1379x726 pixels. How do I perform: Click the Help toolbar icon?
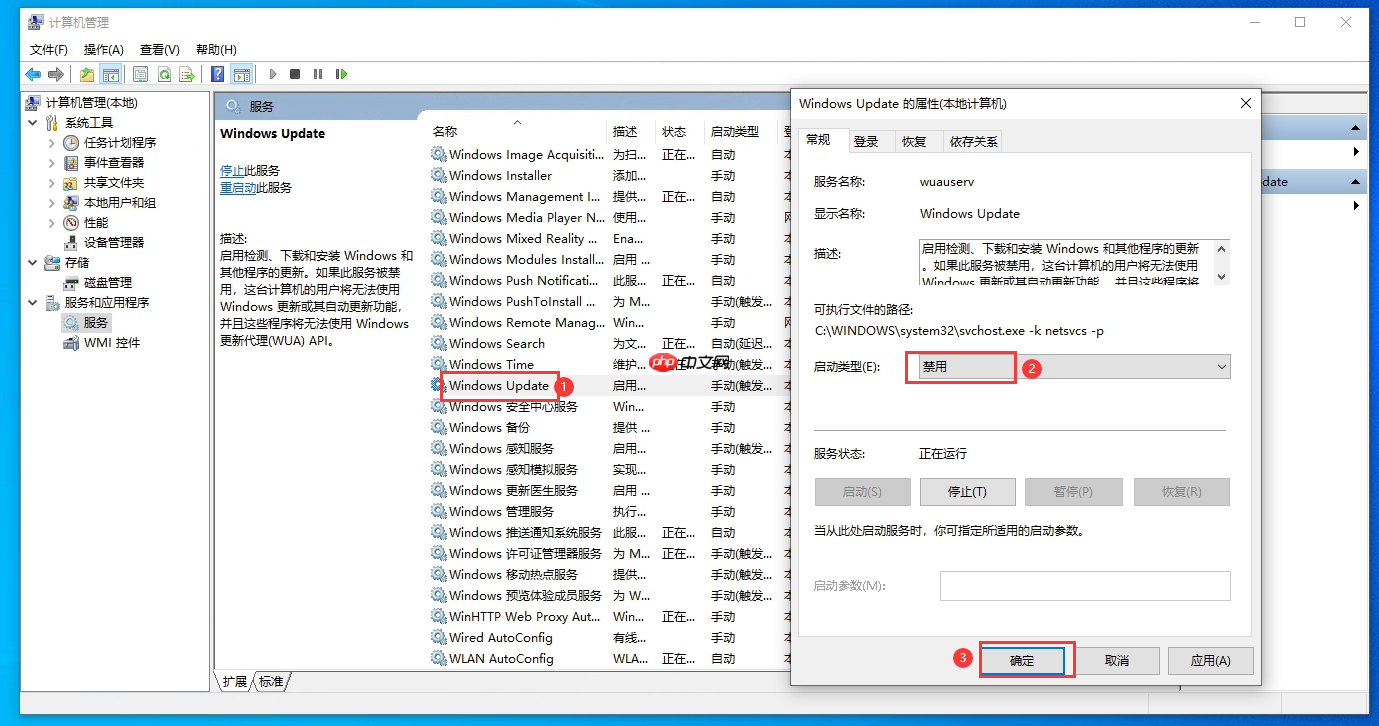(217, 74)
